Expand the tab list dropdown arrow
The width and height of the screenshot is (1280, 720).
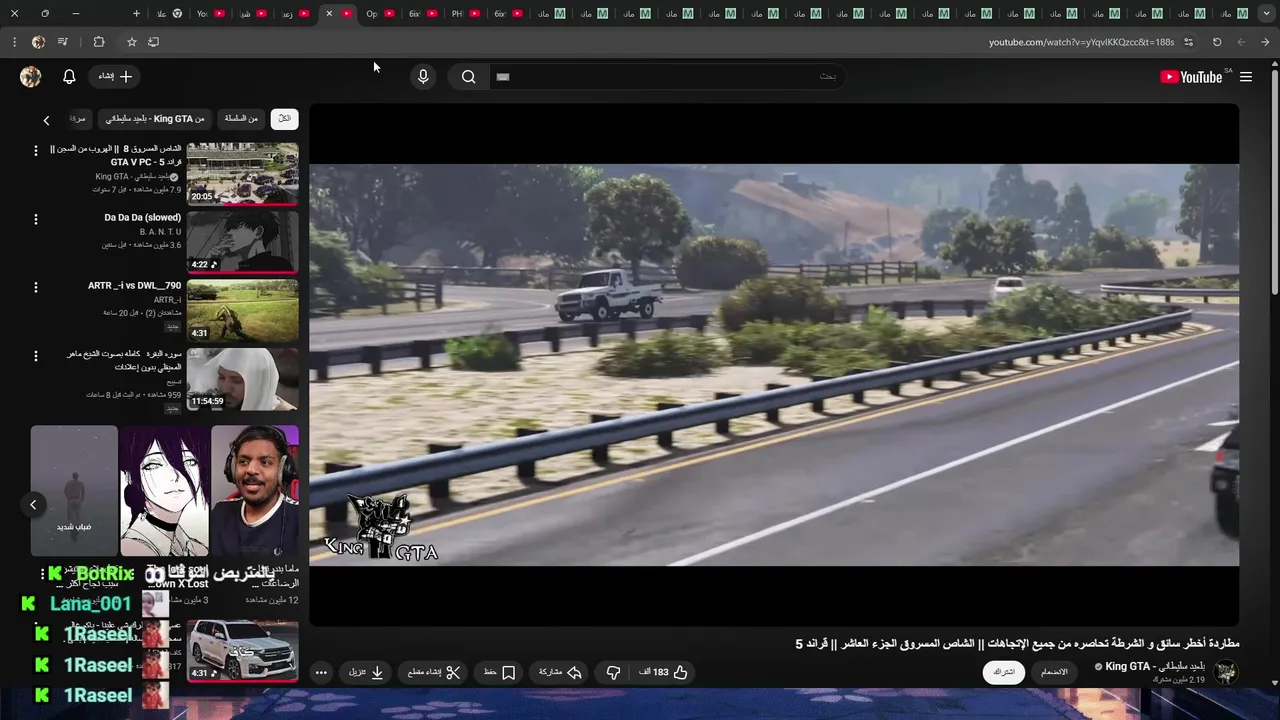tap(1266, 13)
